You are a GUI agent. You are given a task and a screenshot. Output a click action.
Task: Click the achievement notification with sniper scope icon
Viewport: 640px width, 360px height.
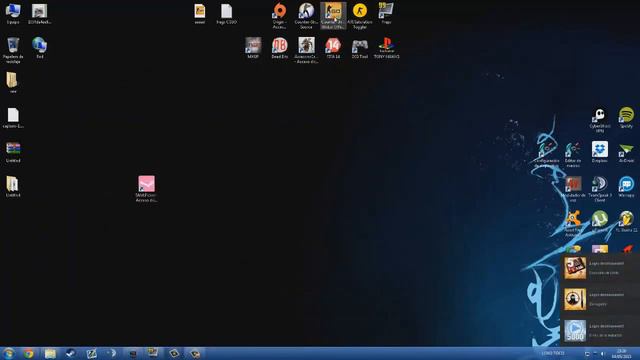(600, 299)
